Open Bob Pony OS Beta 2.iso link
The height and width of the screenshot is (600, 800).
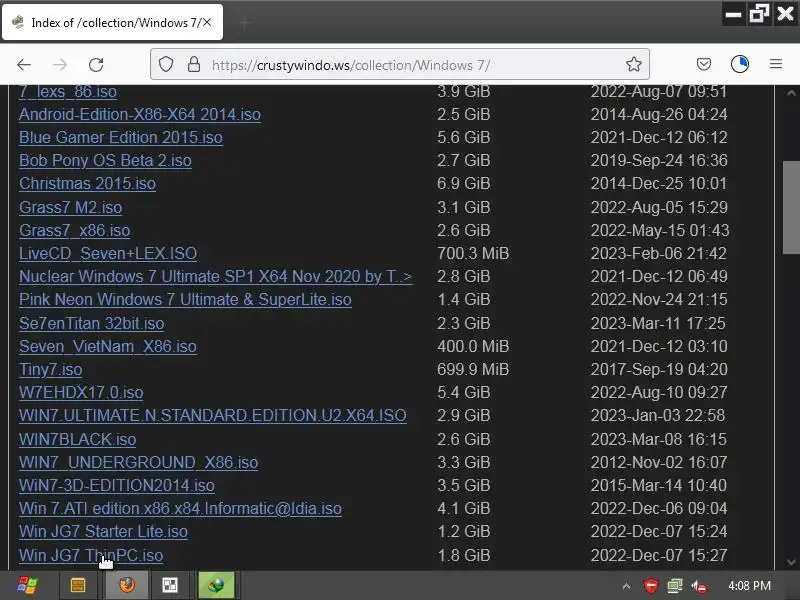[x=105, y=160]
